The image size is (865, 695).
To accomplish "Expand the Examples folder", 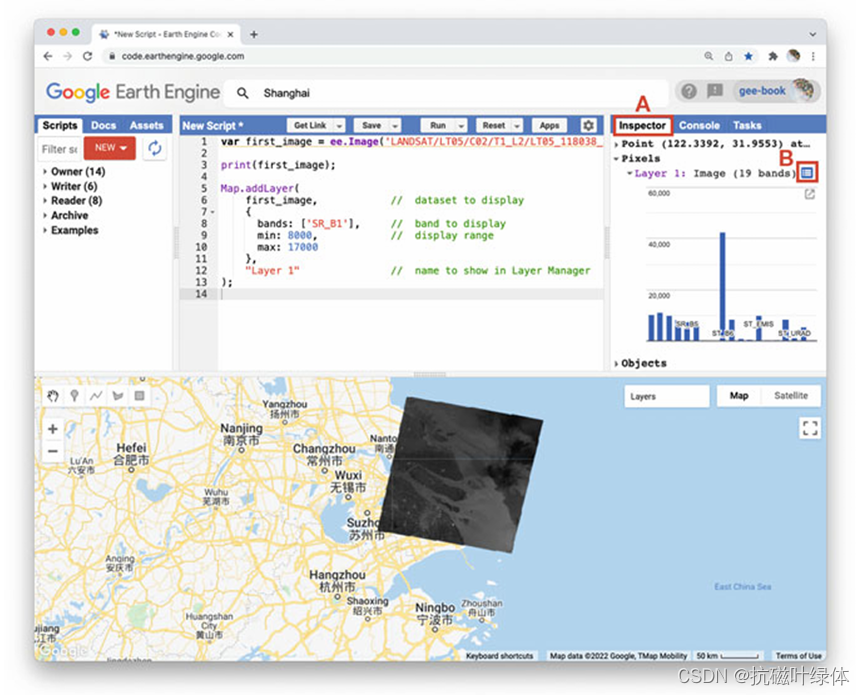I will pos(45,231).
